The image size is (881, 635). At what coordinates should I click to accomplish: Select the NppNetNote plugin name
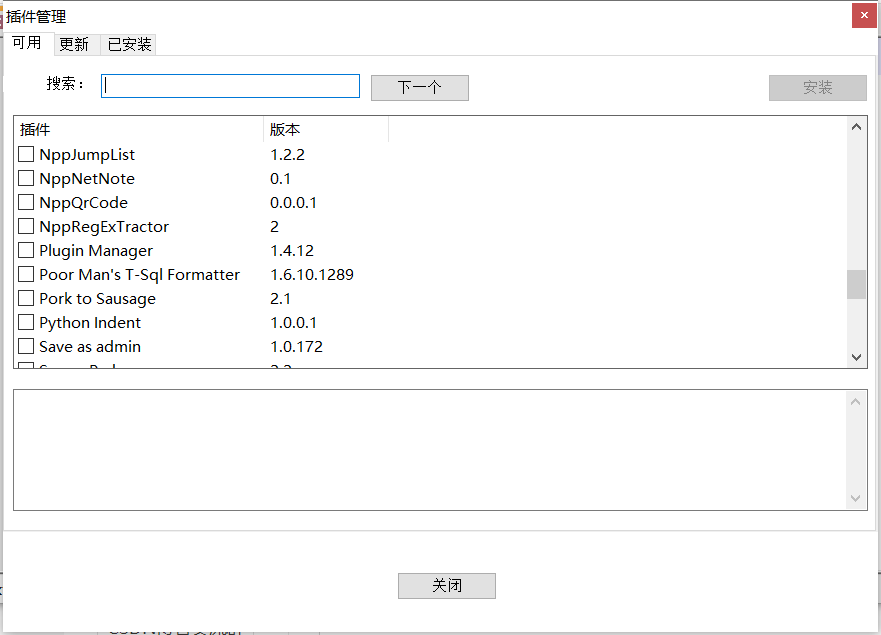(x=87, y=179)
